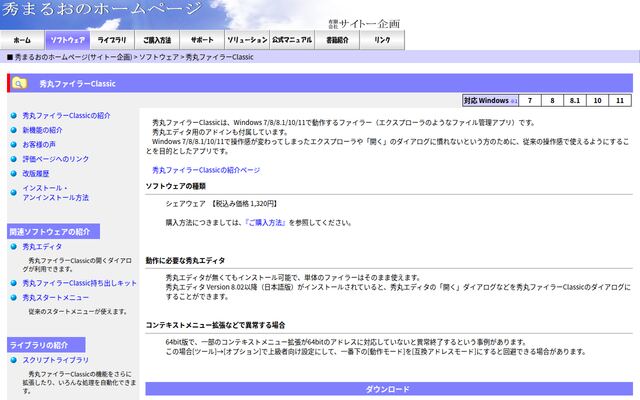
Task: Open the 書籍紹介 tab
Action: pos(337,40)
